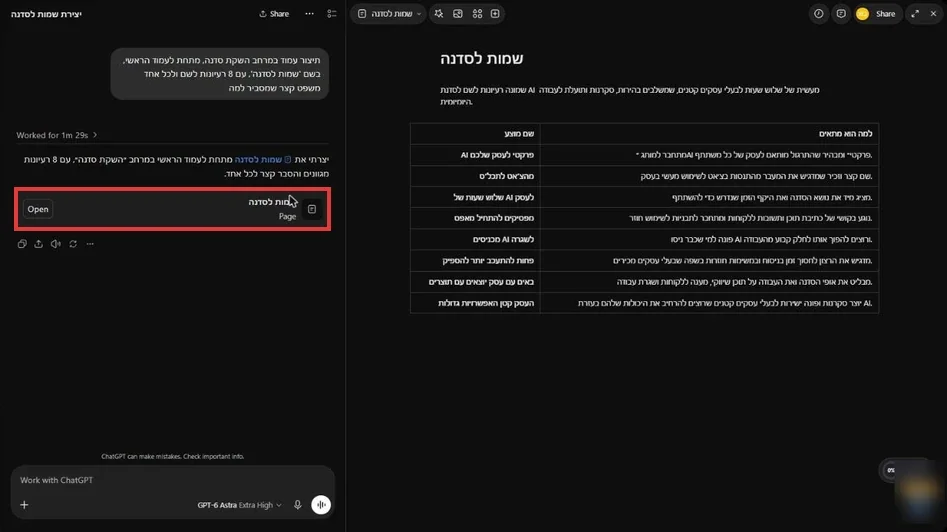The width and height of the screenshot is (947, 532).
Task: Expand the page panel to full screen
Action: point(915,13)
